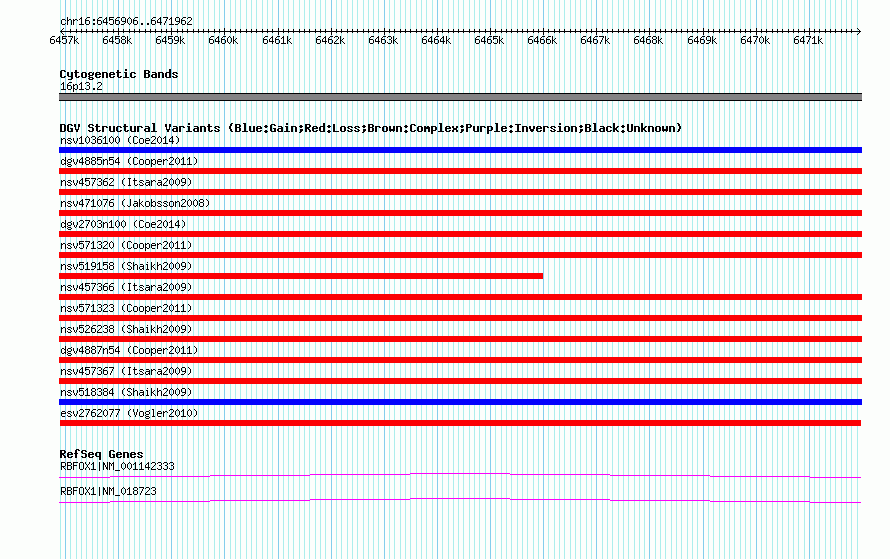Click the 6466k ruler tick label

[542, 40]
